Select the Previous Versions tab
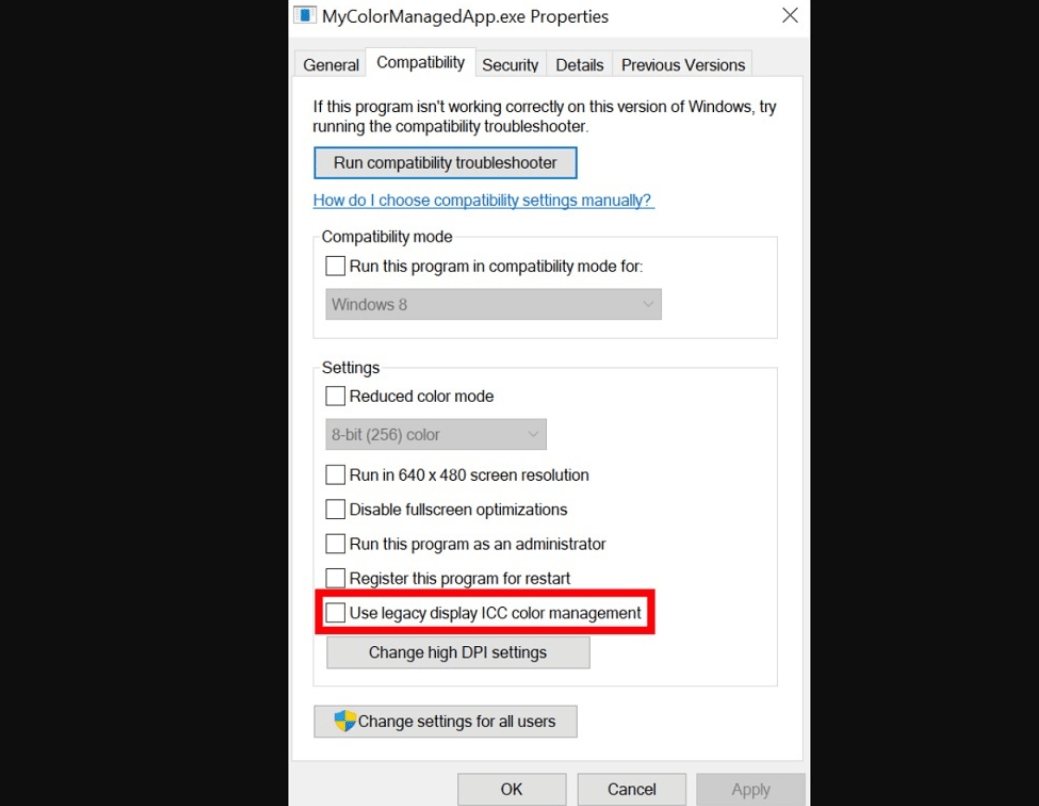Image resolution: width=1039 pixels, height=806 pixels. (x=683, y=65)
